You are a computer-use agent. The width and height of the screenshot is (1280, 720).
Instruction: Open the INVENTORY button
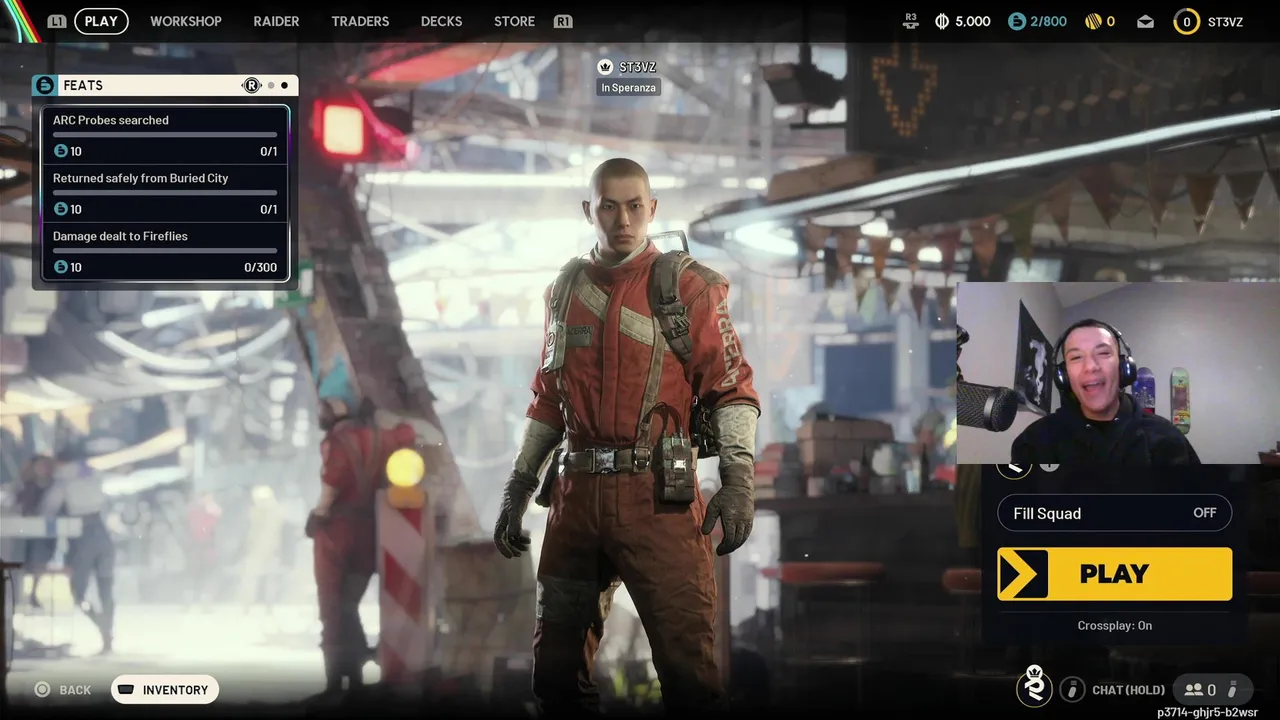165,689
